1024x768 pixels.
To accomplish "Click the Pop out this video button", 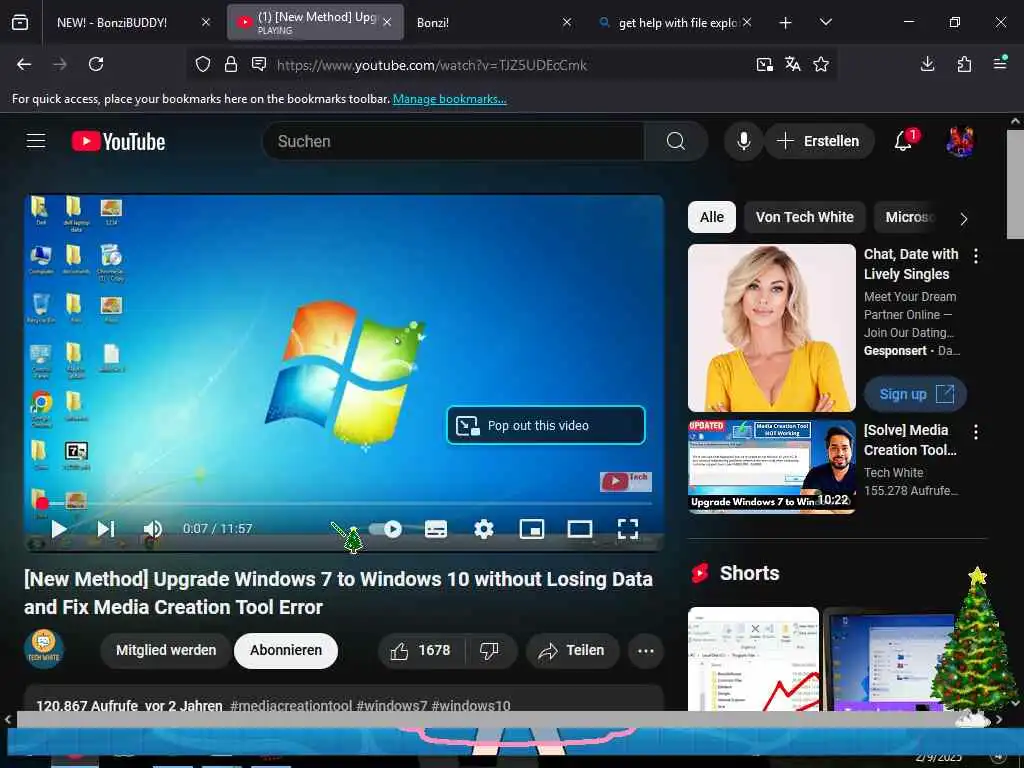I will click(546, 425).
